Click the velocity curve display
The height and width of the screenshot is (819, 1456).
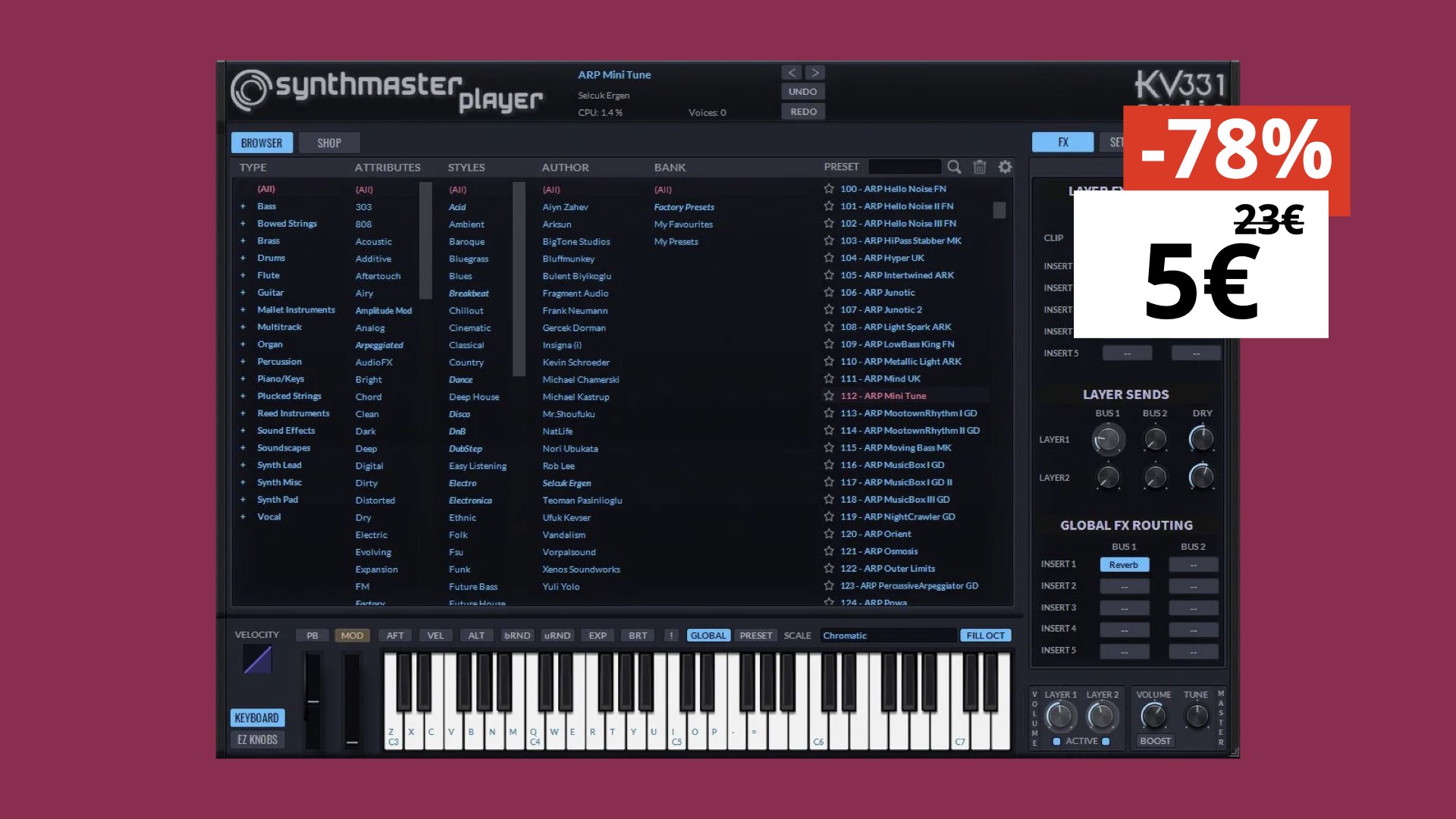pos(258,660)
